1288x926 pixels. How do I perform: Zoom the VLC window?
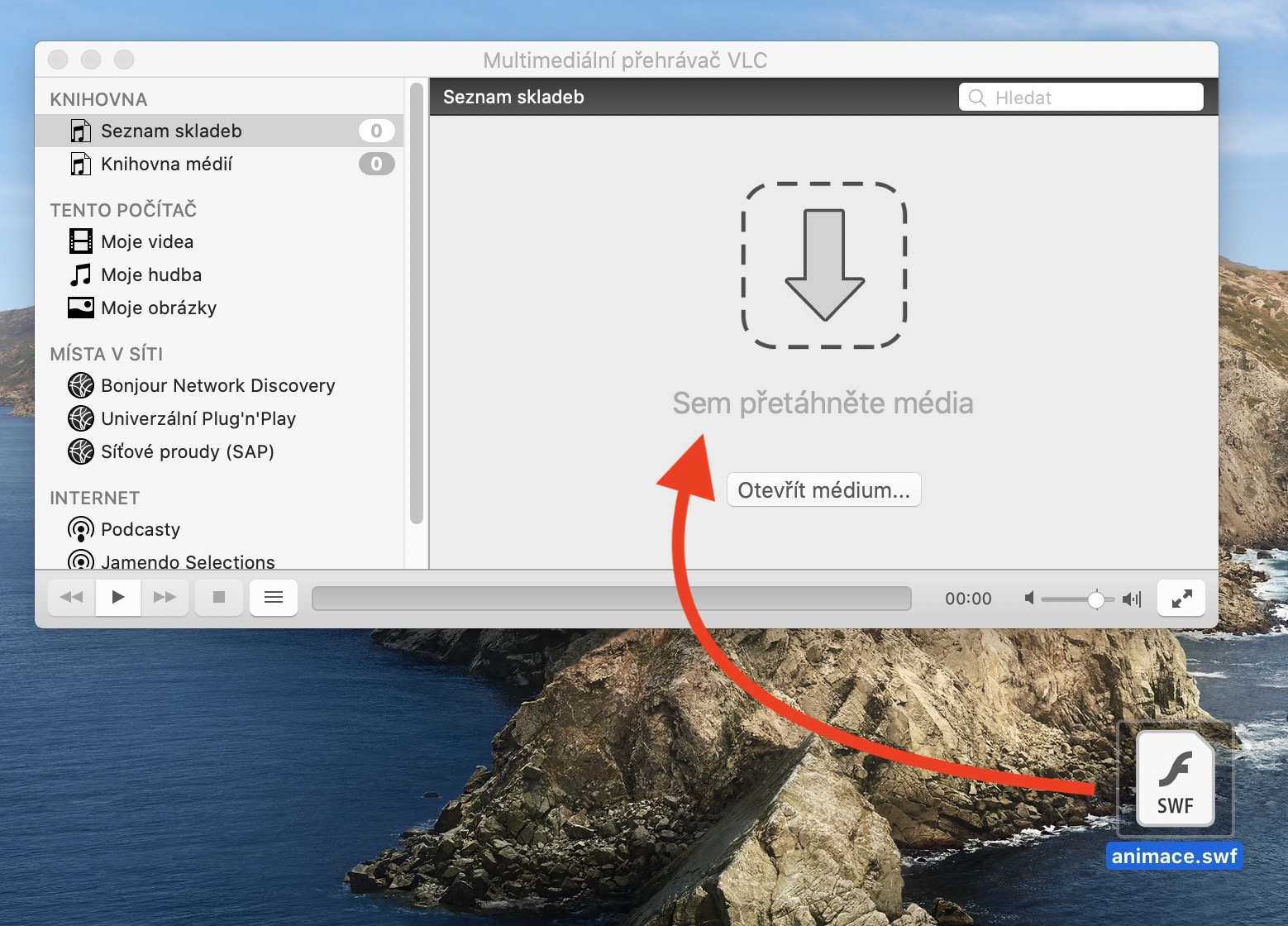pyautogui.click(x=124, y=60)
